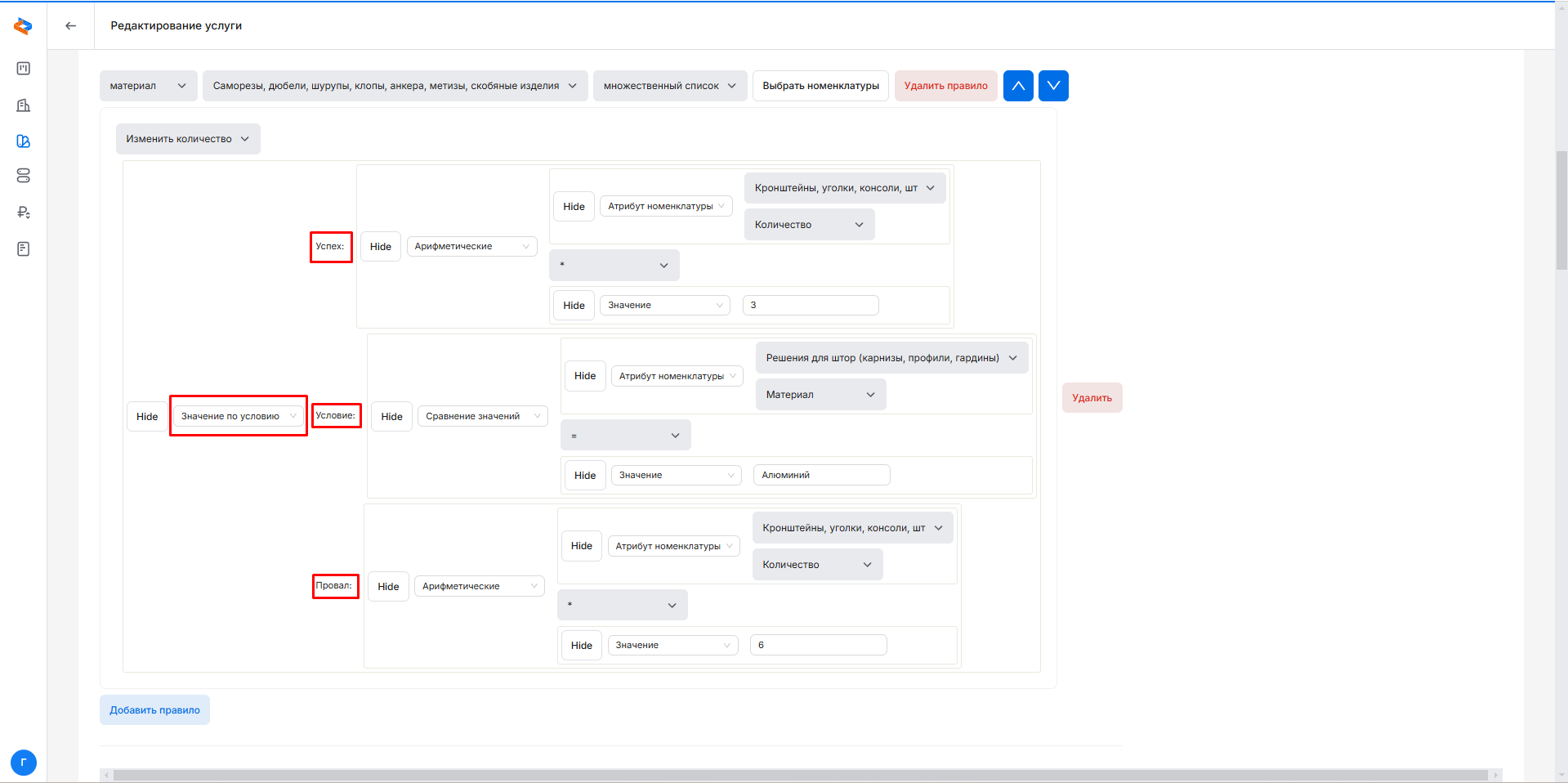This screenshot has width=1568, height=783.
Task: Move rule up with blue arrow
Action: [1018, 86]
